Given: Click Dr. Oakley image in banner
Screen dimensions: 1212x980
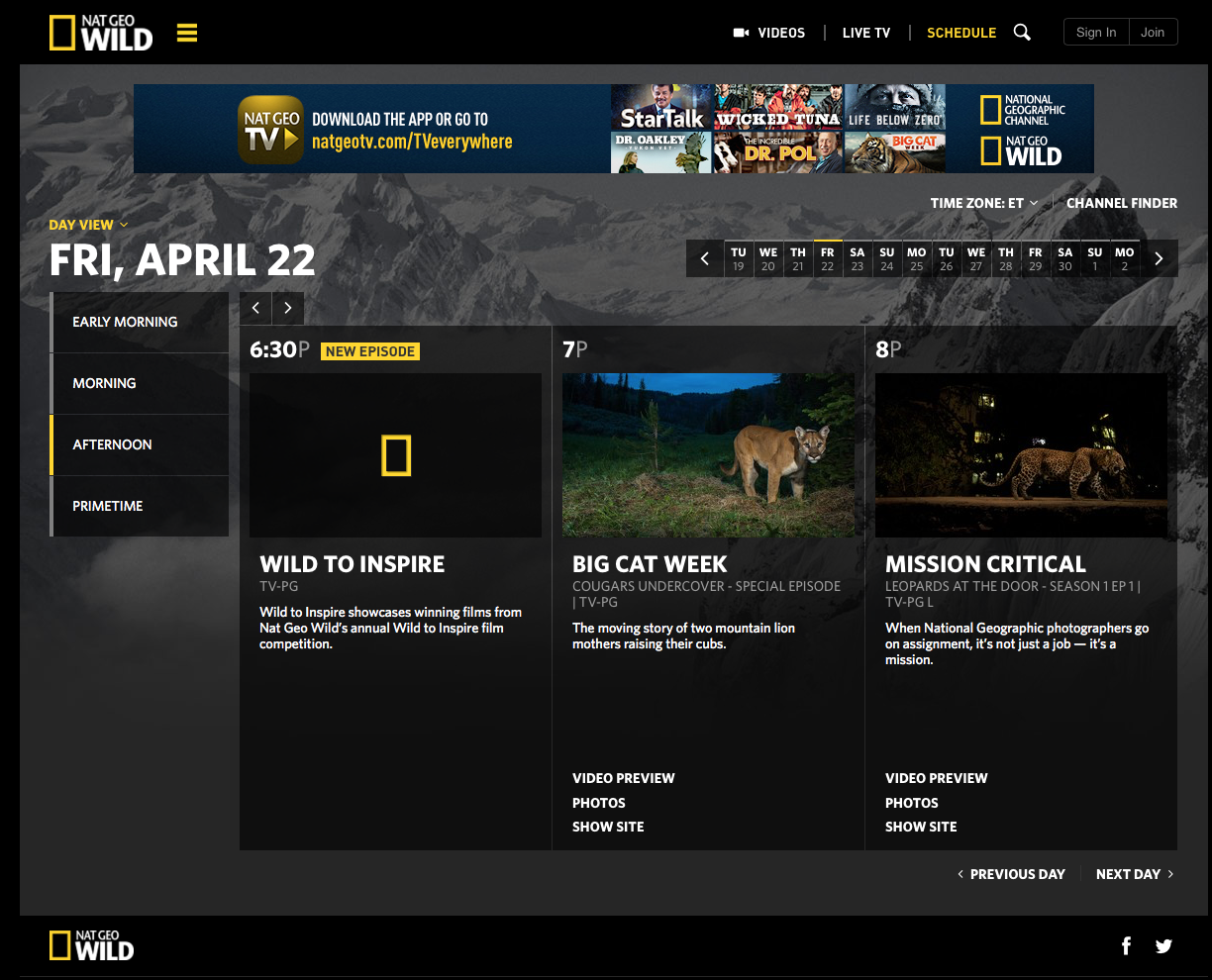Looking at the screenshot, I should (x=661, y=152).
